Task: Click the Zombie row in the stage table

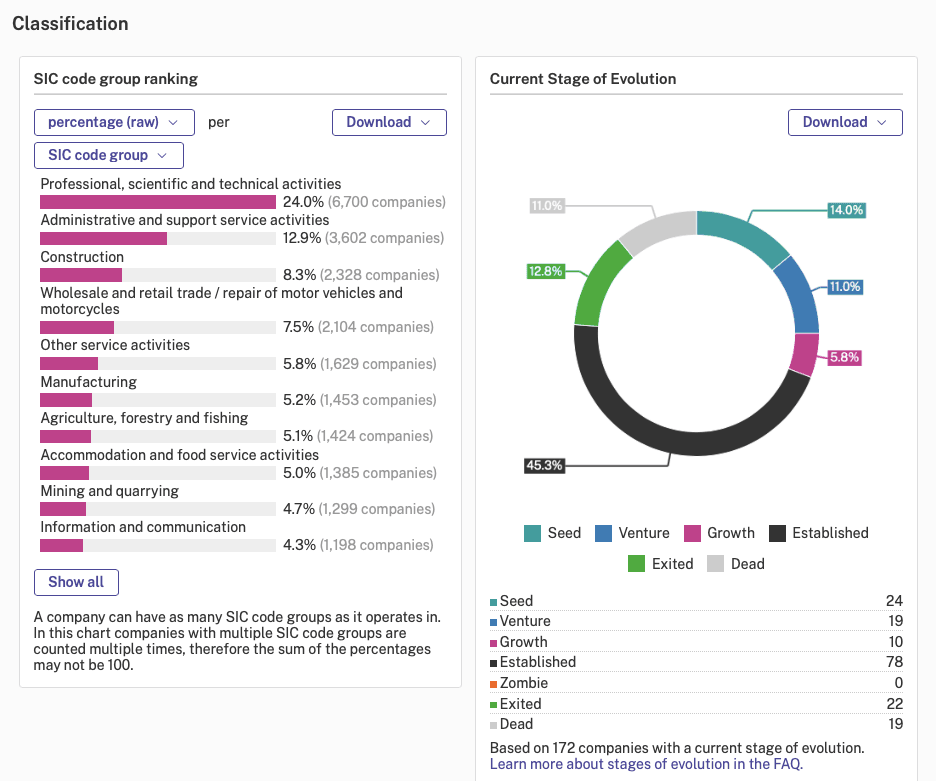Action: click(x=696, y=683)
